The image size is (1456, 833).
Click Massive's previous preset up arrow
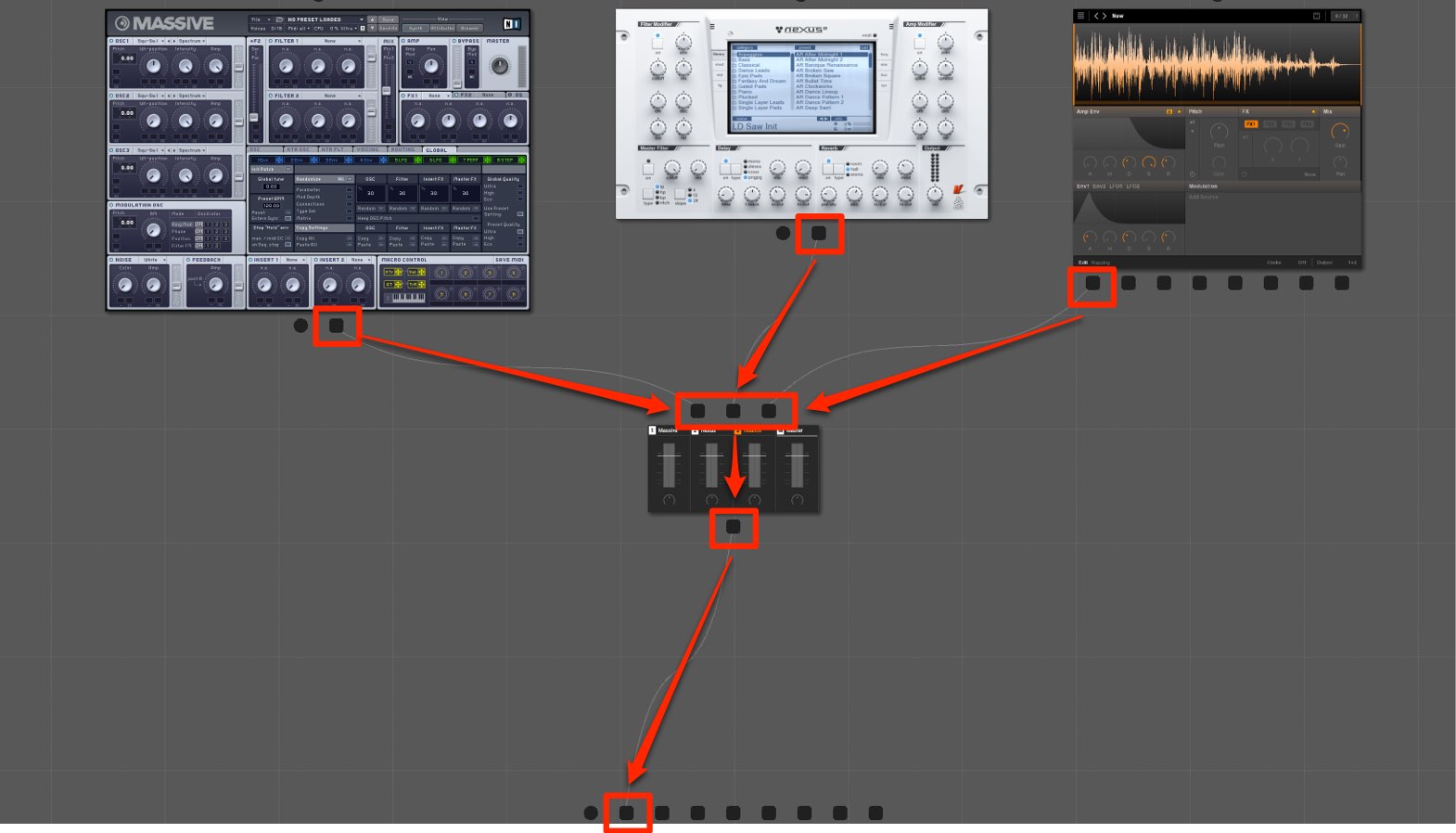pos(372,19)
